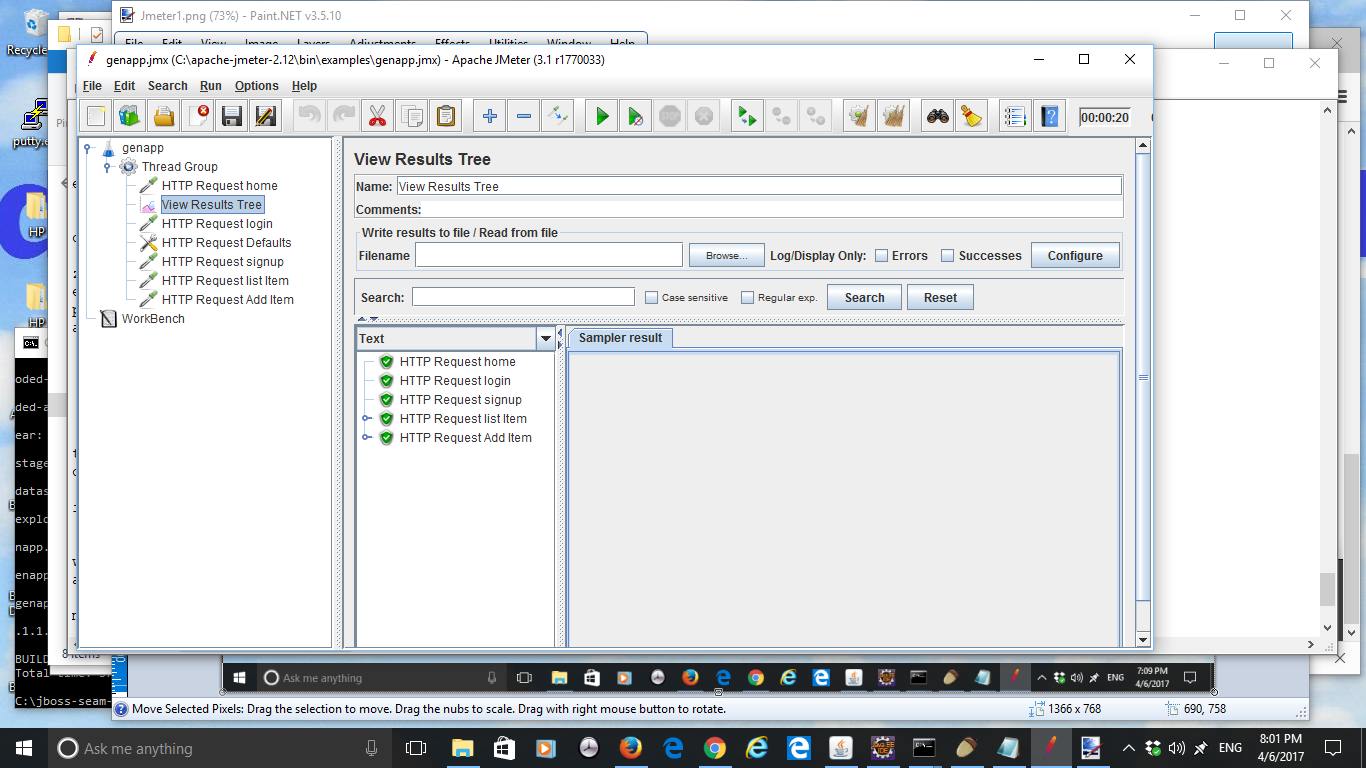Toggle the Regular exp. checkbox
This screenshot has height=768, width=1366.
(747, 298)
